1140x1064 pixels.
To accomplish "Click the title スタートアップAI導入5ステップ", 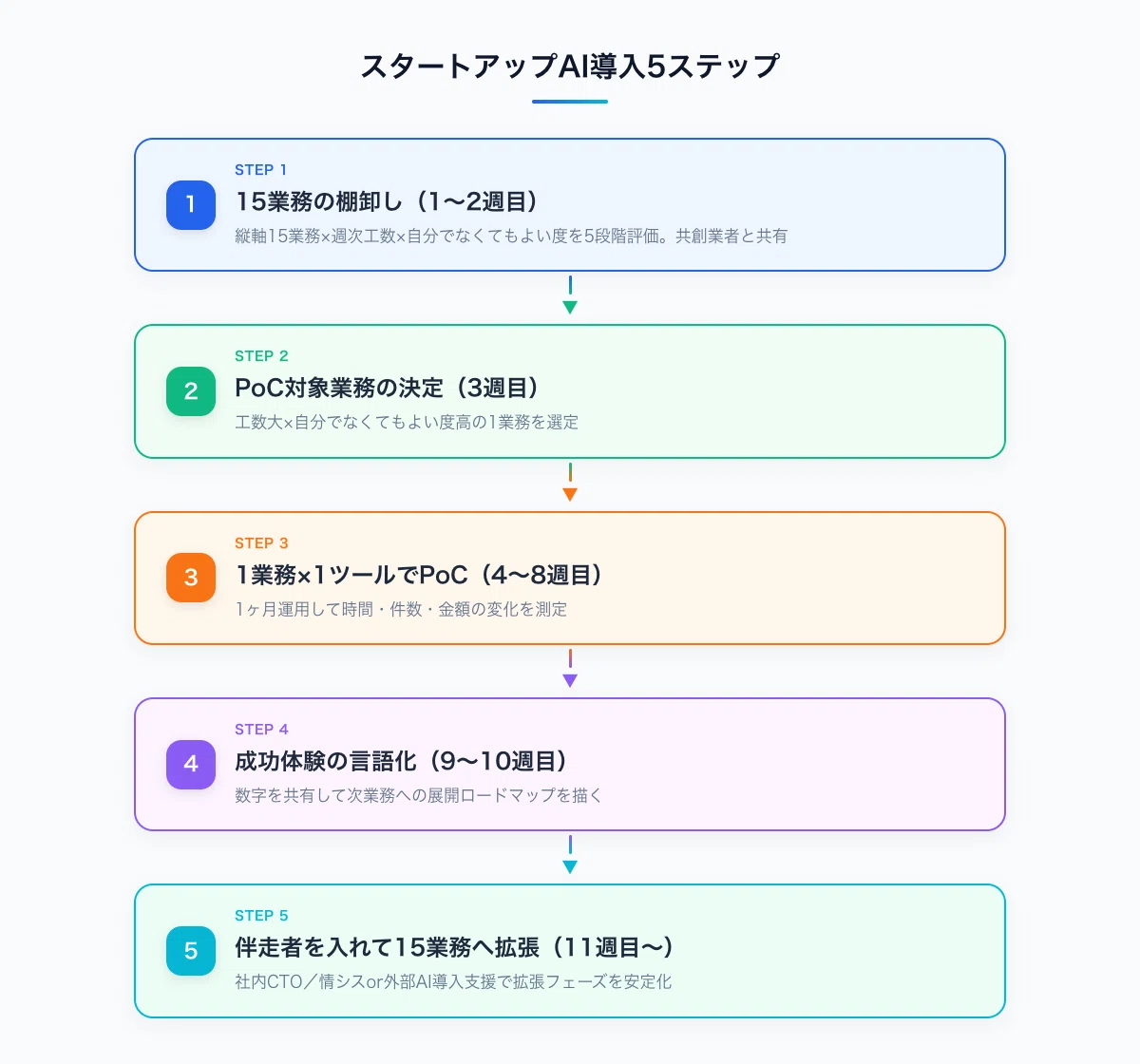I will 570,66.
